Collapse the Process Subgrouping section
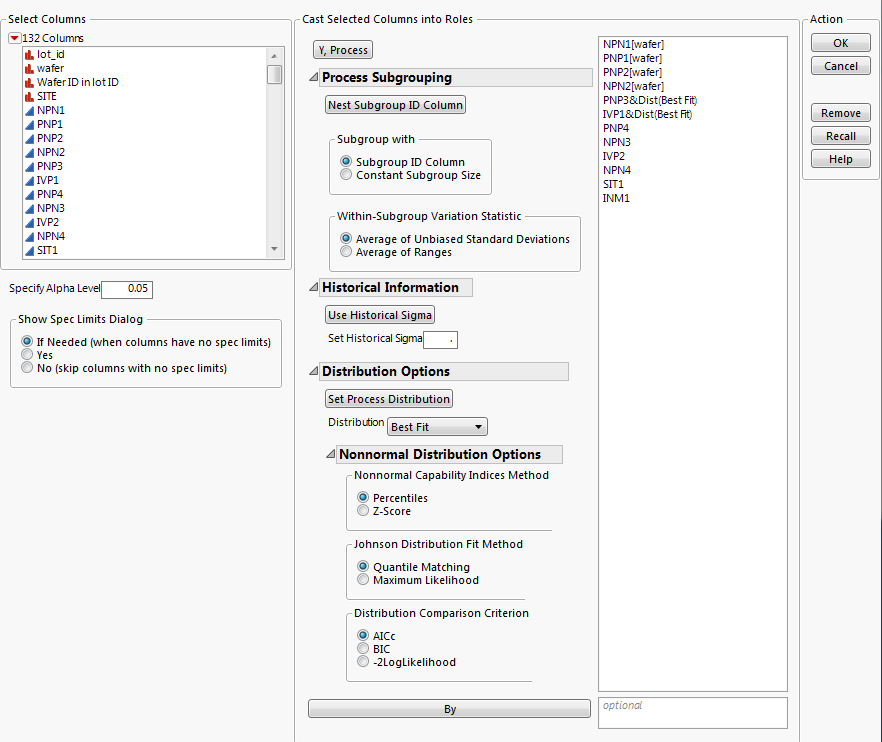The width and height of the screenshot is (882, 742). (314, 78)
